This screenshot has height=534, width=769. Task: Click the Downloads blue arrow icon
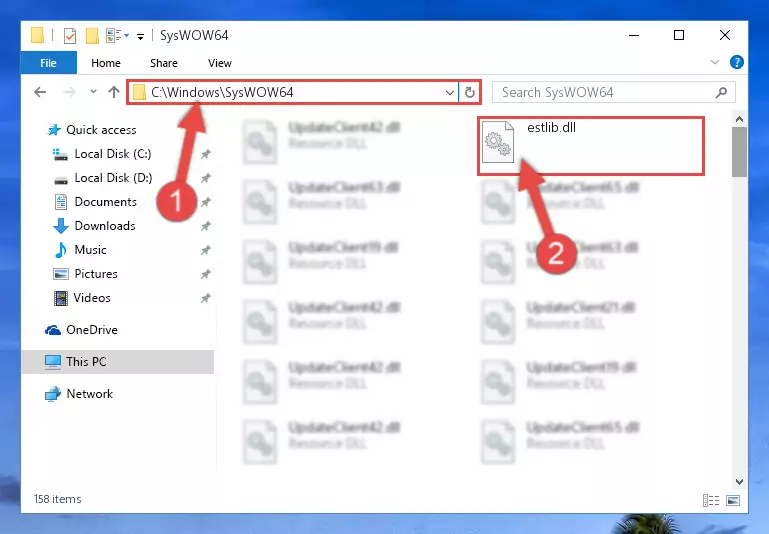[x=61, y=226]
